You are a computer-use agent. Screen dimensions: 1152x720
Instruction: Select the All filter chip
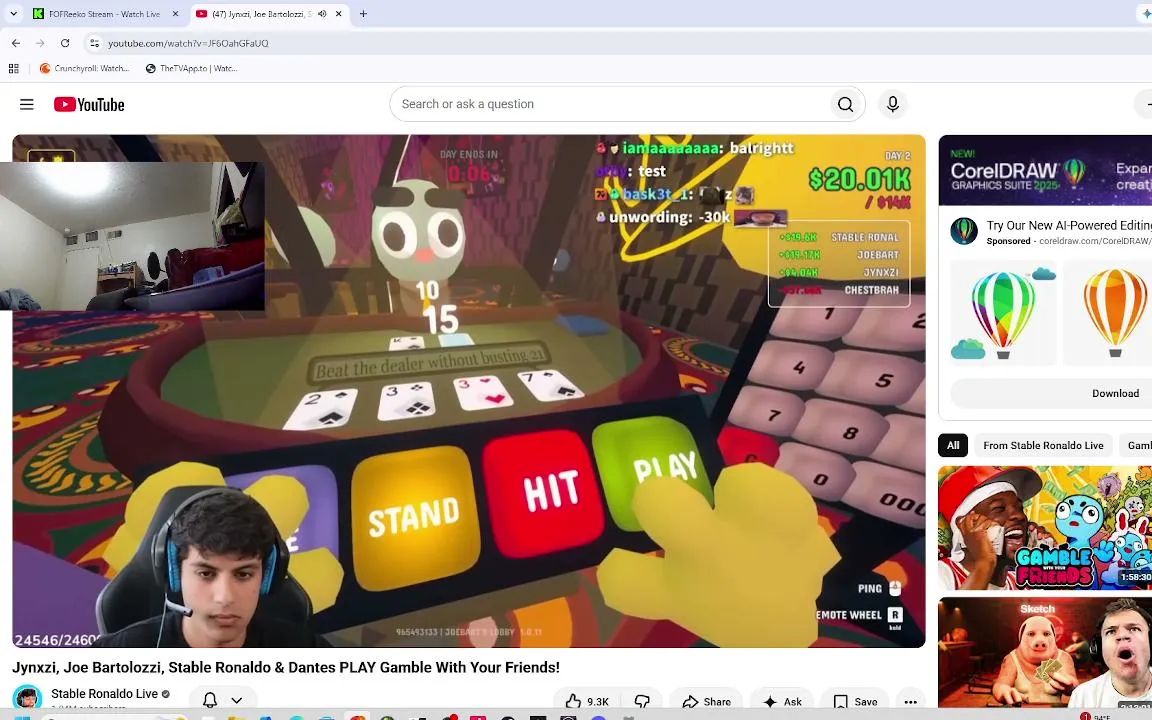pos(953,445)
